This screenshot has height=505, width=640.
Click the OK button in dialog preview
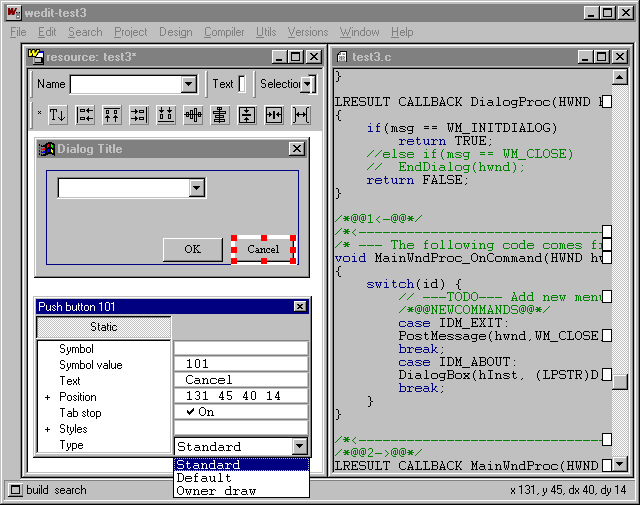[x=193, y=249]
